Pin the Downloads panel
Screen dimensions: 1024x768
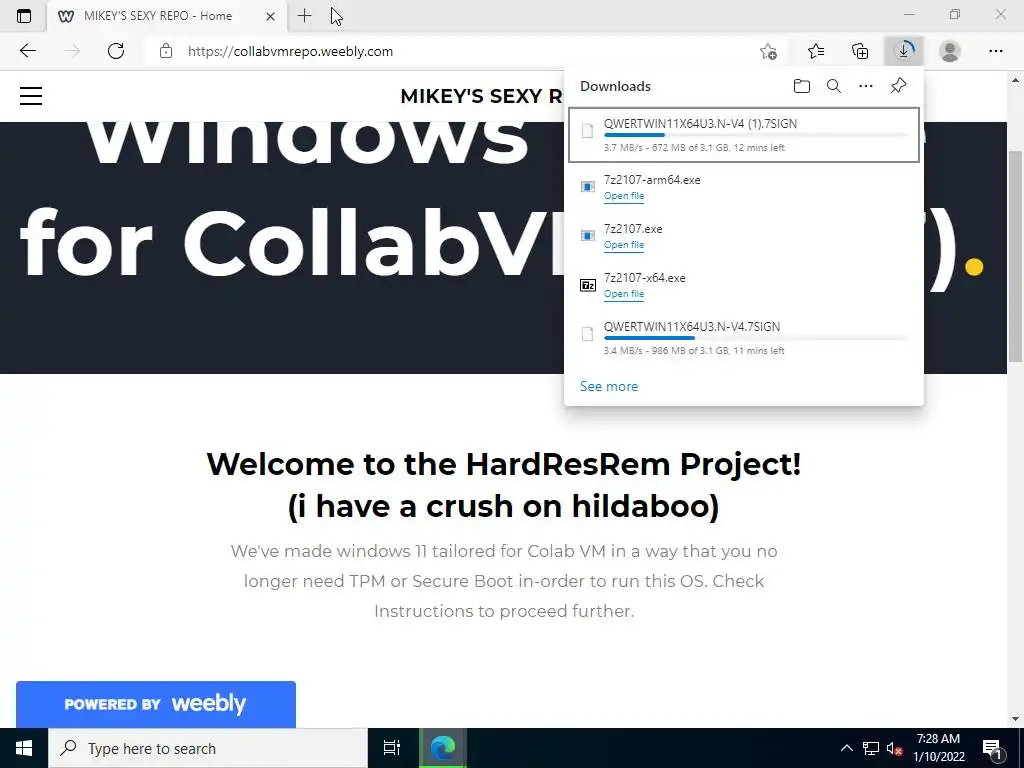(899, 86)
